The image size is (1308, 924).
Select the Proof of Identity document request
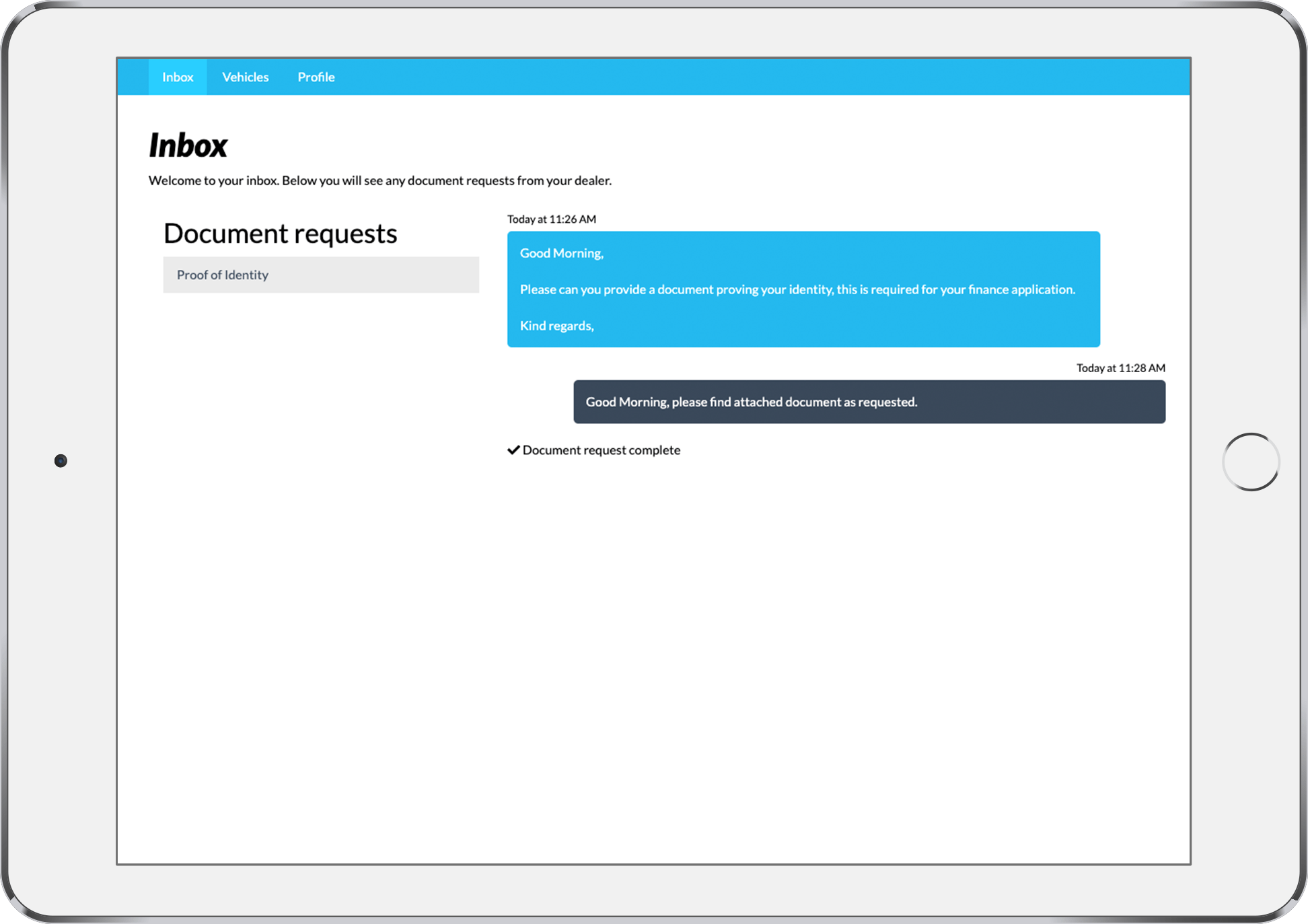click(x=321, y=275)
